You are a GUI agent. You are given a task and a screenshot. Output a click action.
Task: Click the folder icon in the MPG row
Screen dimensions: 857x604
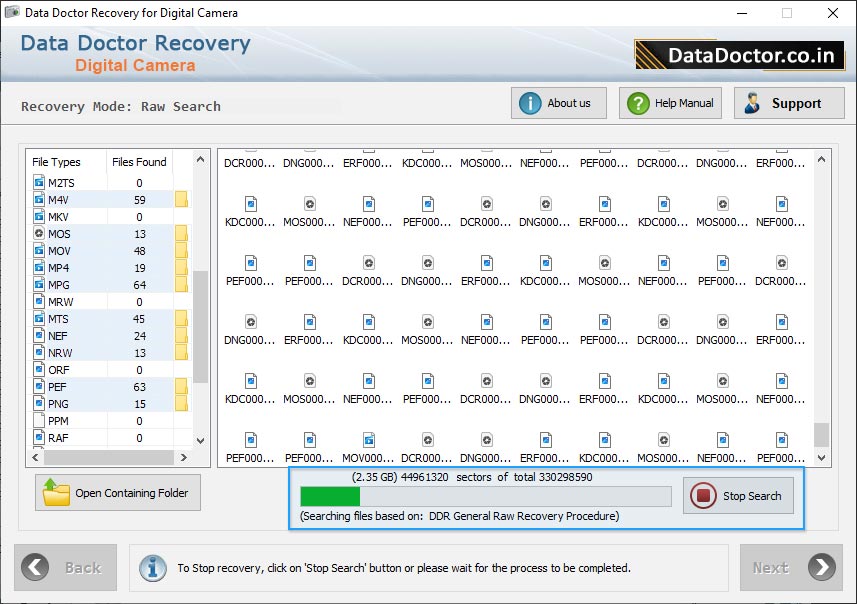(181, 285)
